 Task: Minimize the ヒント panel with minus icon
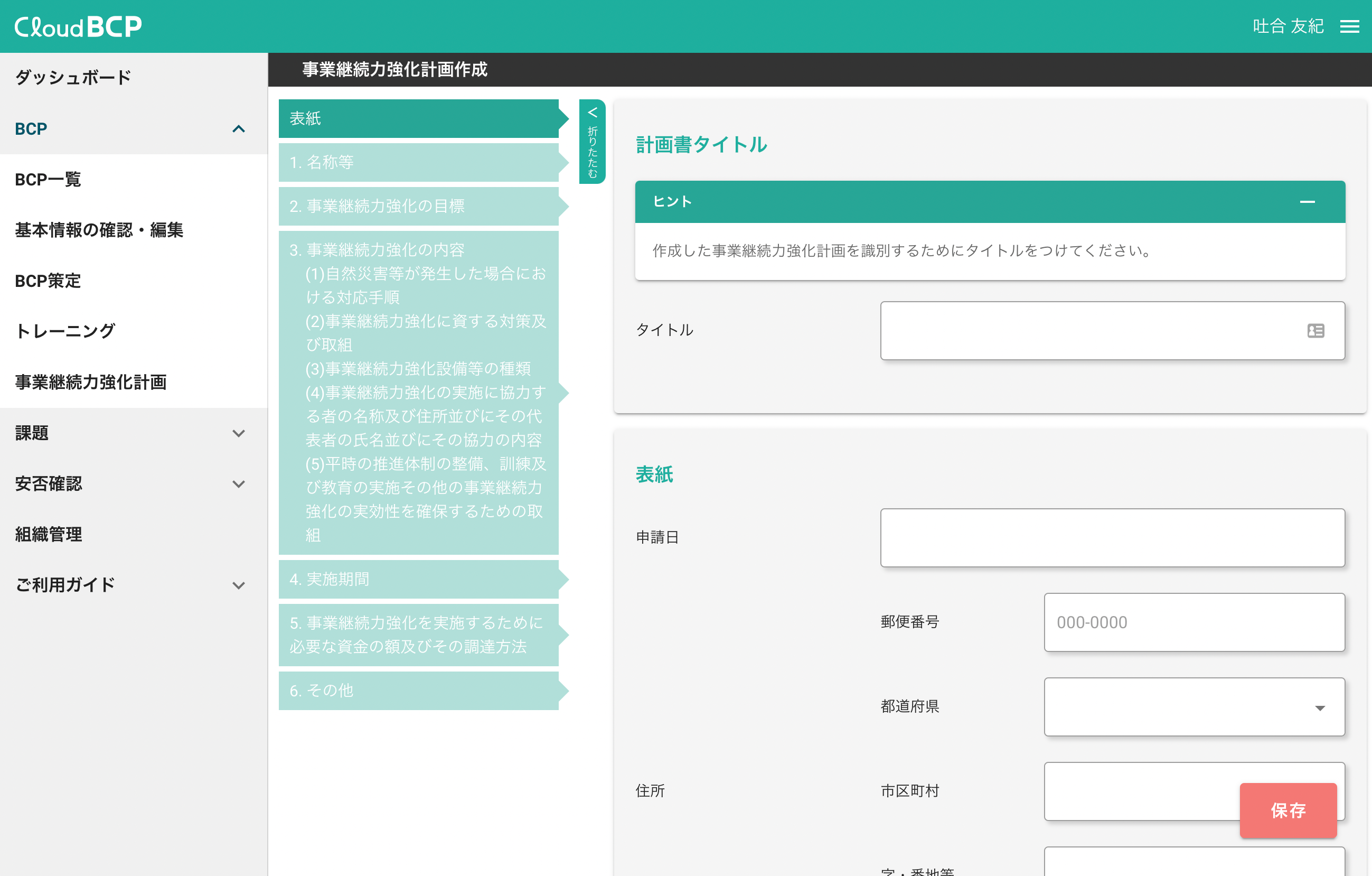tap(1307, 202)
